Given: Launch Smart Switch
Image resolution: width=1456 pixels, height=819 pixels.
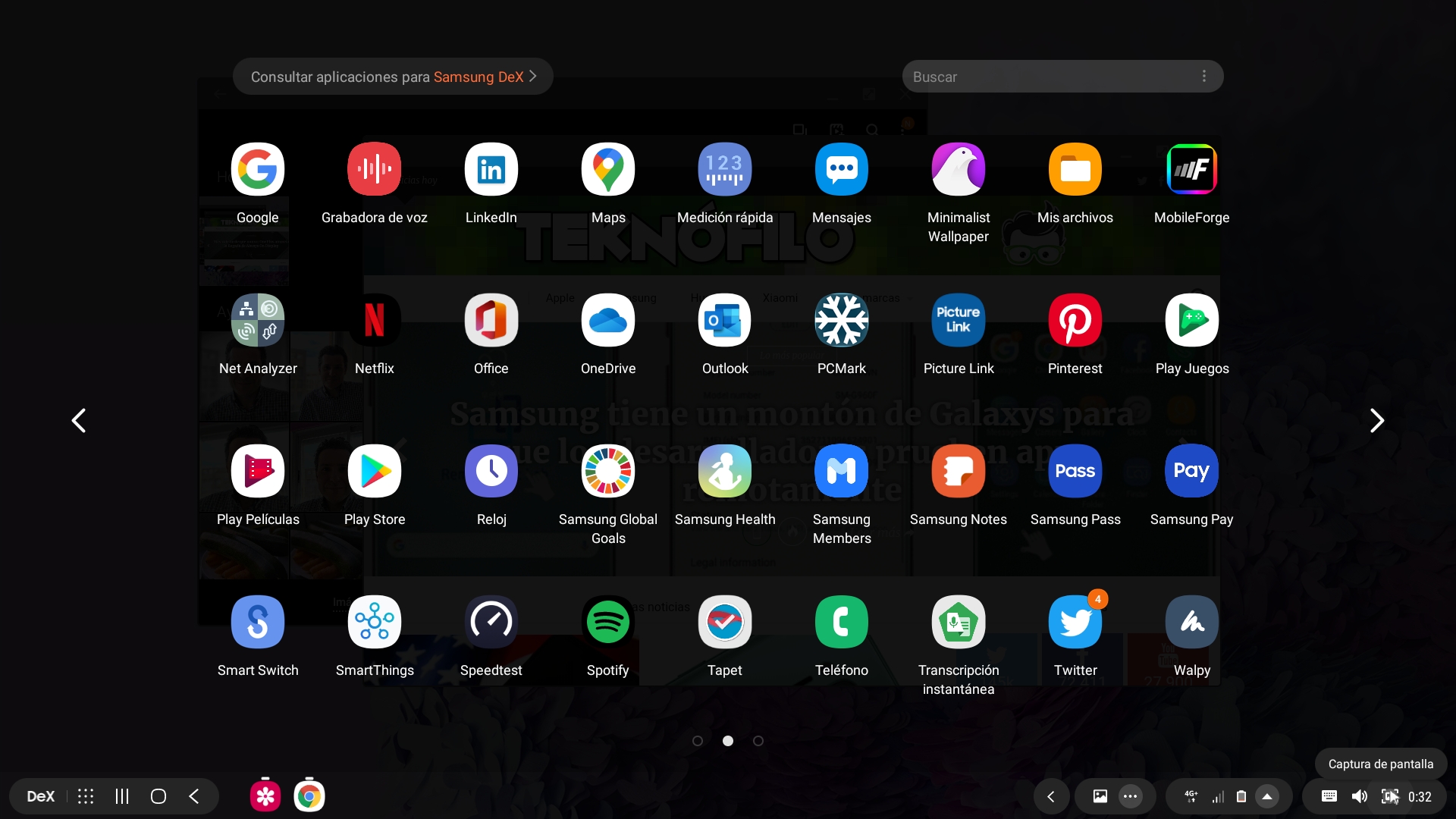Looking at the screenshot, I should tap(258, 622).
